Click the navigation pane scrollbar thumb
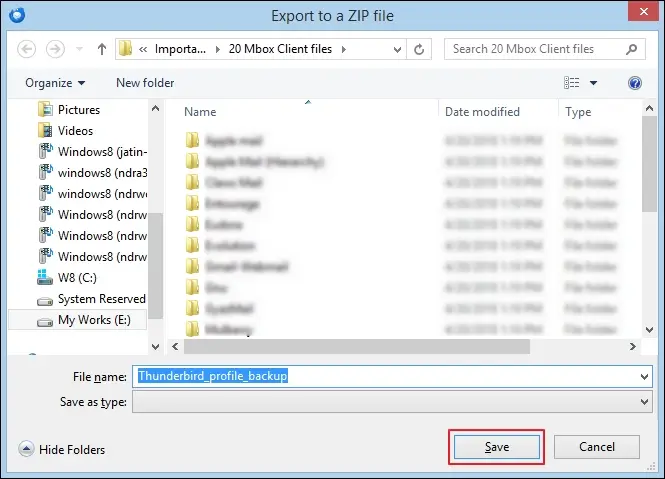The image size is (665, 479). point(155,266)
